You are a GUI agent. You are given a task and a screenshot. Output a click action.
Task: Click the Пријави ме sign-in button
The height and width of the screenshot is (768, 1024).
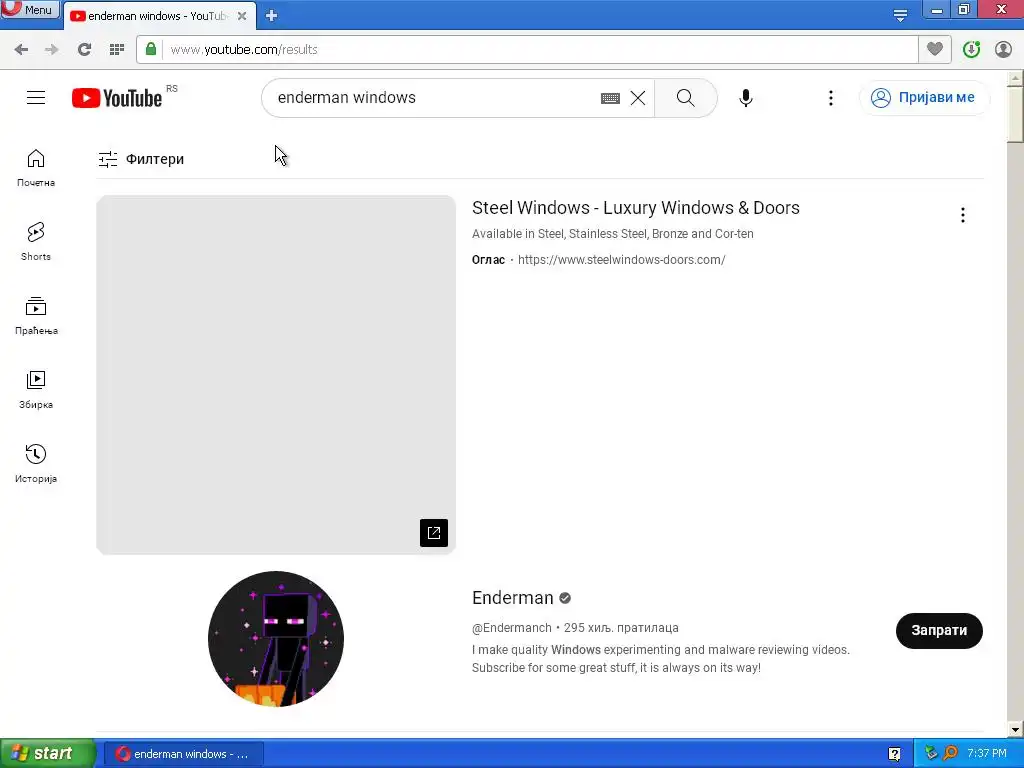[x=923, y=98]
